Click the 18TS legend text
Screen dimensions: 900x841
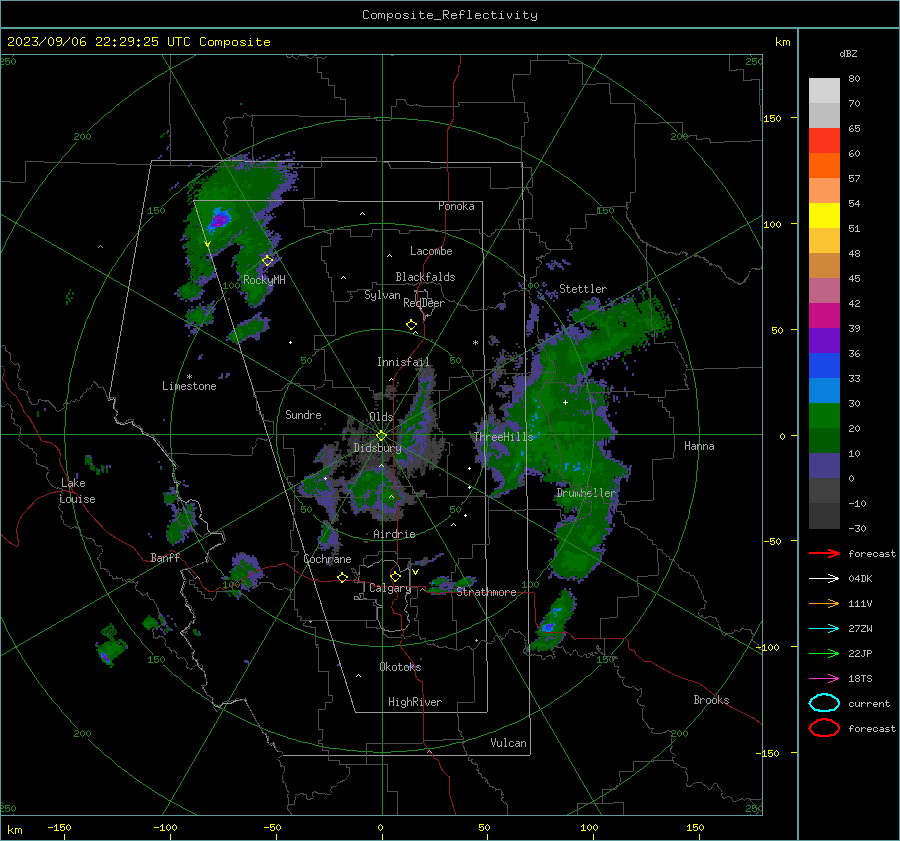(x=860, y=679)
